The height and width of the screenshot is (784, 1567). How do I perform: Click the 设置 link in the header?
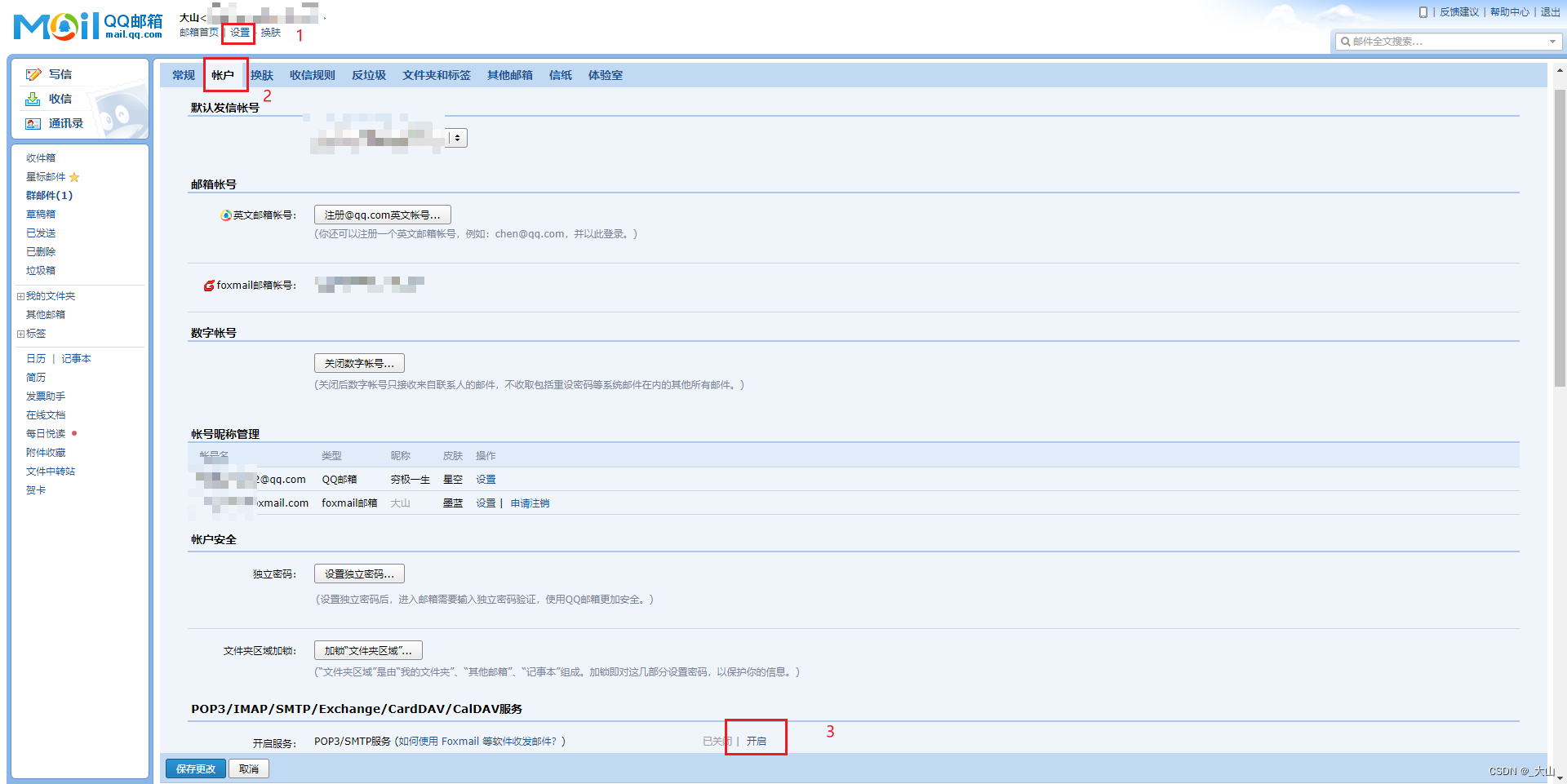[x=240, y=33]
